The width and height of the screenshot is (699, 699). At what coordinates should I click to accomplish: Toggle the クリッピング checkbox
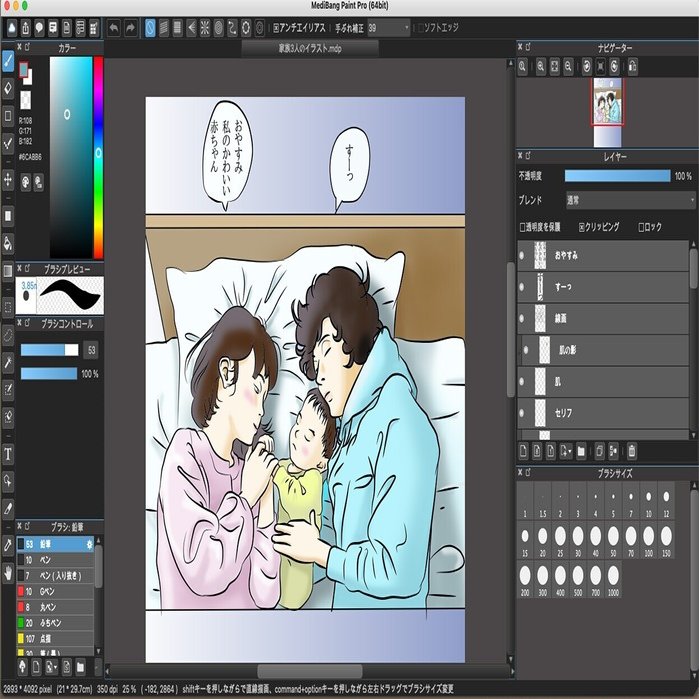click(x=582, y=227)
